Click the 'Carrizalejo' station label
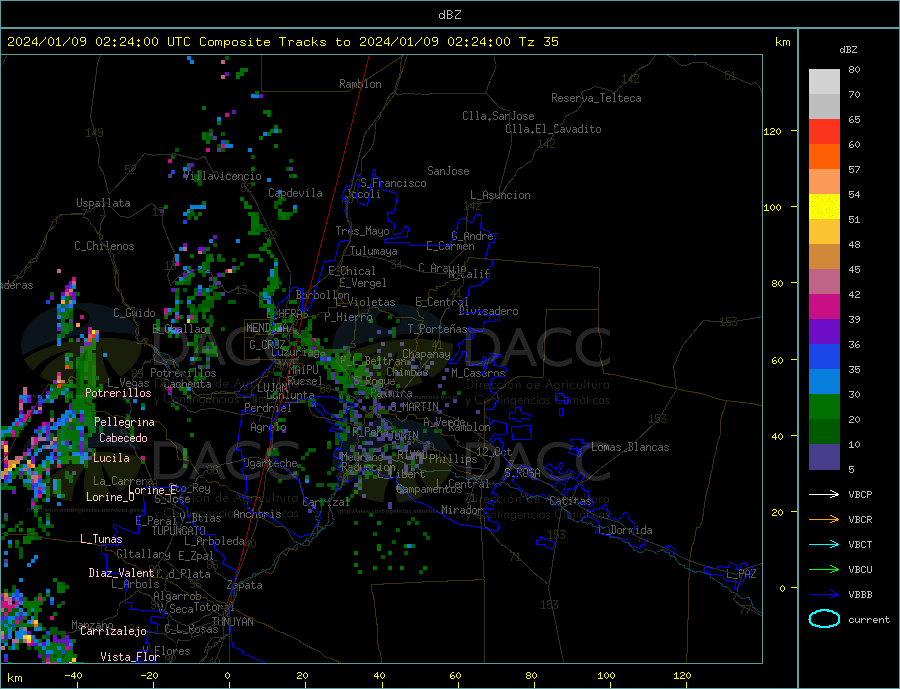 click(113, 631)
